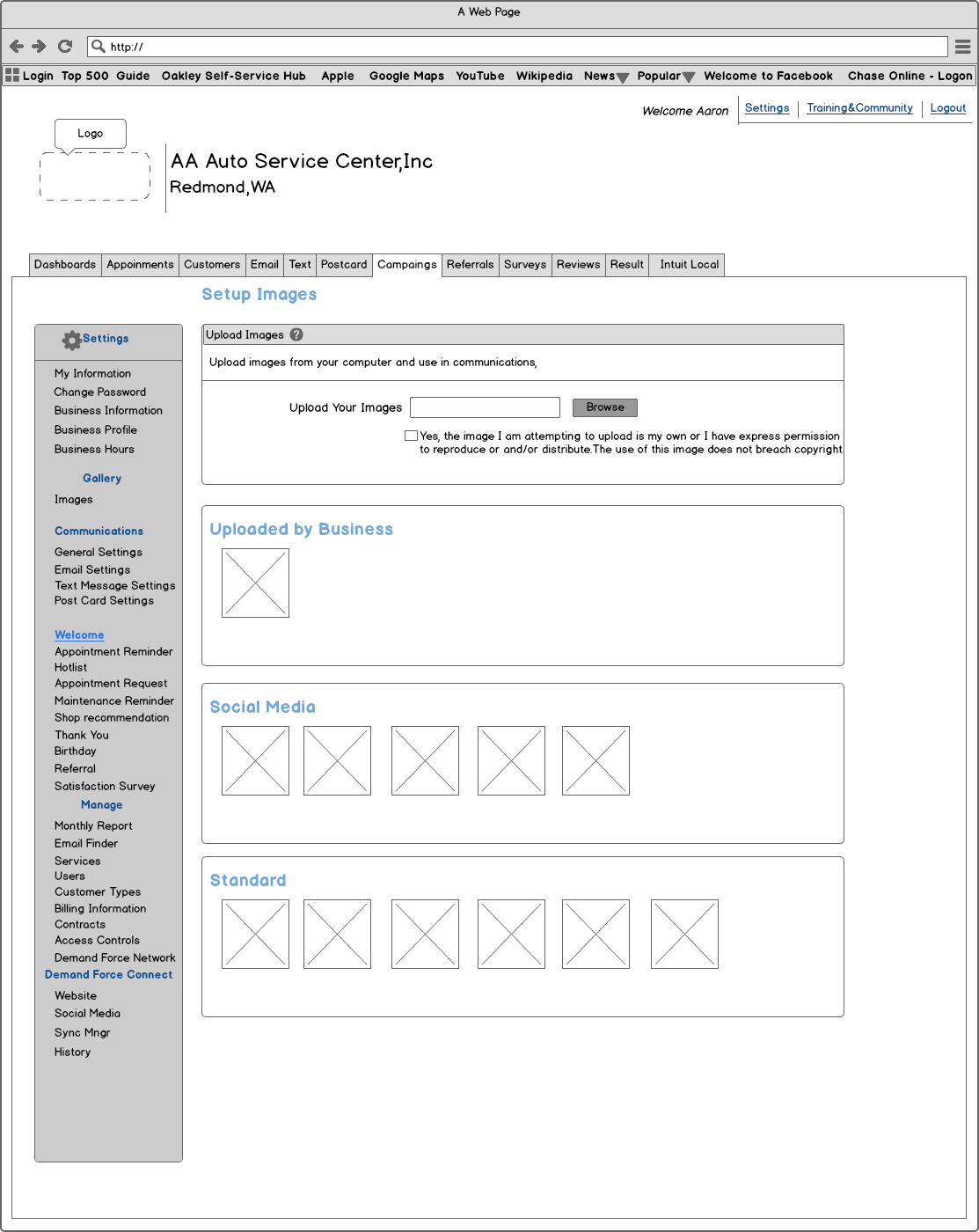Click the Settings gear icon in sidebar
Viewport: 979px width, 1232px height.
pos(71,340)
